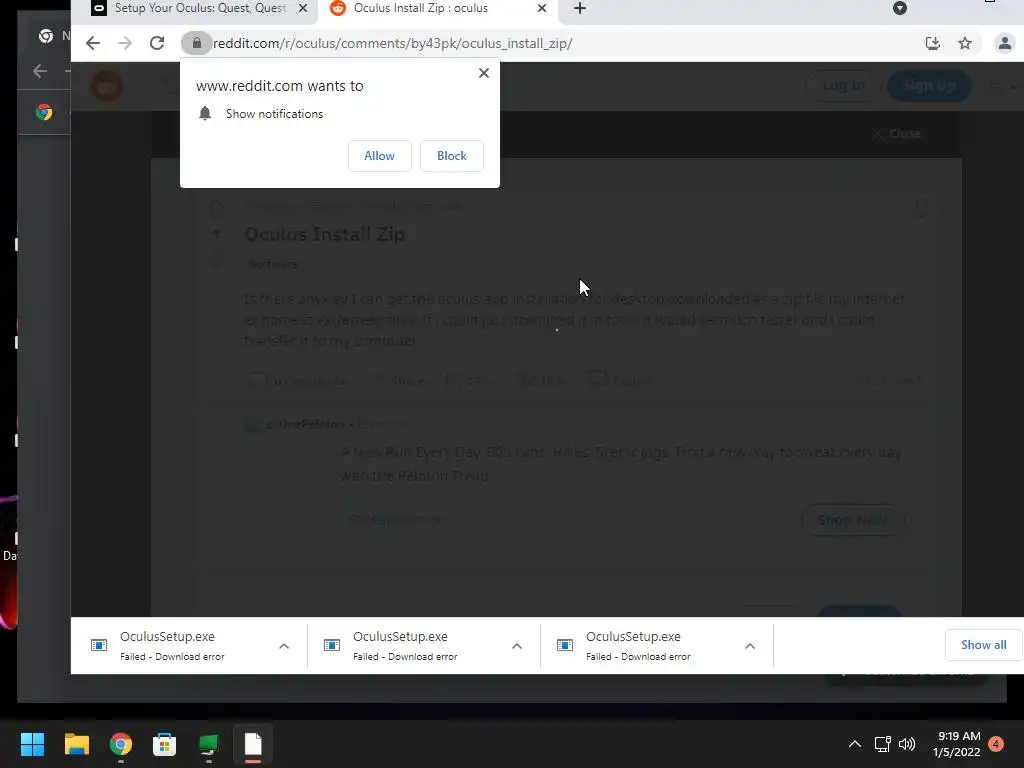This screenshot has height=768, width=1024.
Task: Open network settings from system tray
Action: click(x=882, y=744)
